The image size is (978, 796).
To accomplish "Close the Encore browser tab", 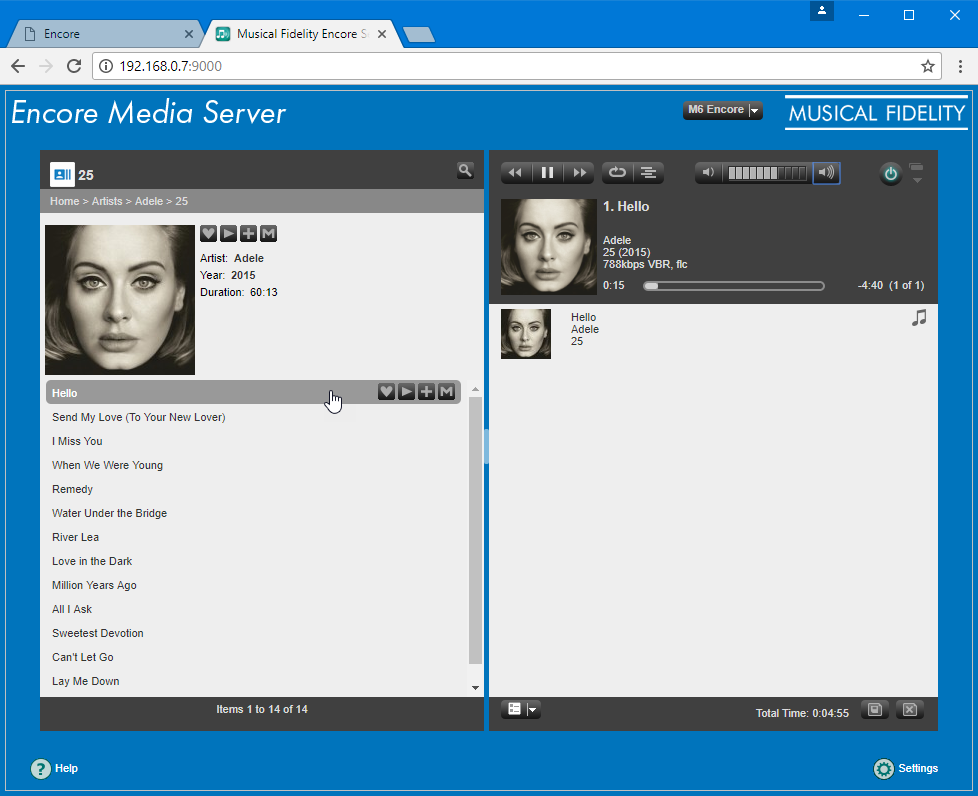I will 188,34.
